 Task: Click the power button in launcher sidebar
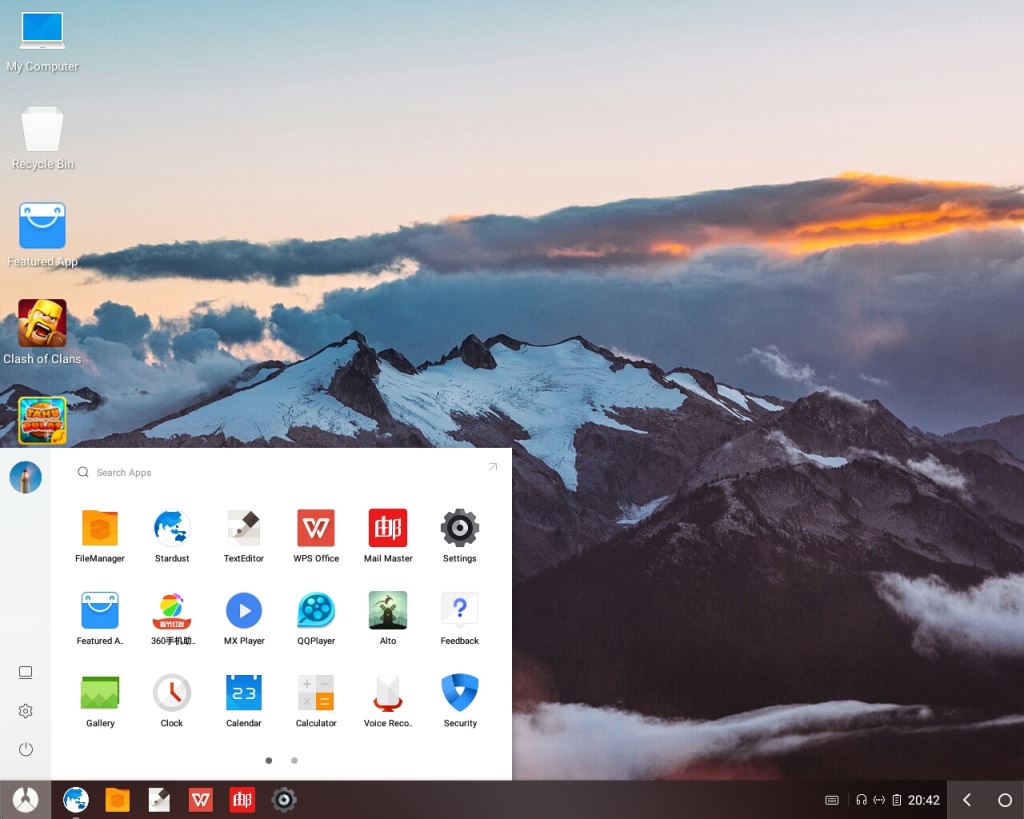click(x=25, y=749)
